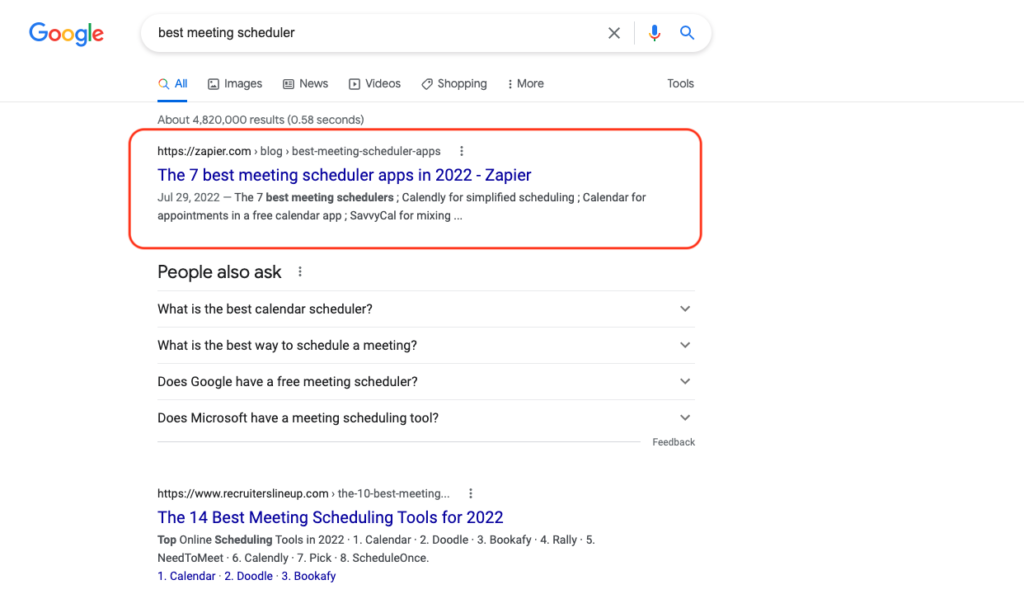Image resolution: width=1024 pixels, height=613 pixels.
Task: Open the Zapier 7 best meeting scheduler link
Action: 344,175
